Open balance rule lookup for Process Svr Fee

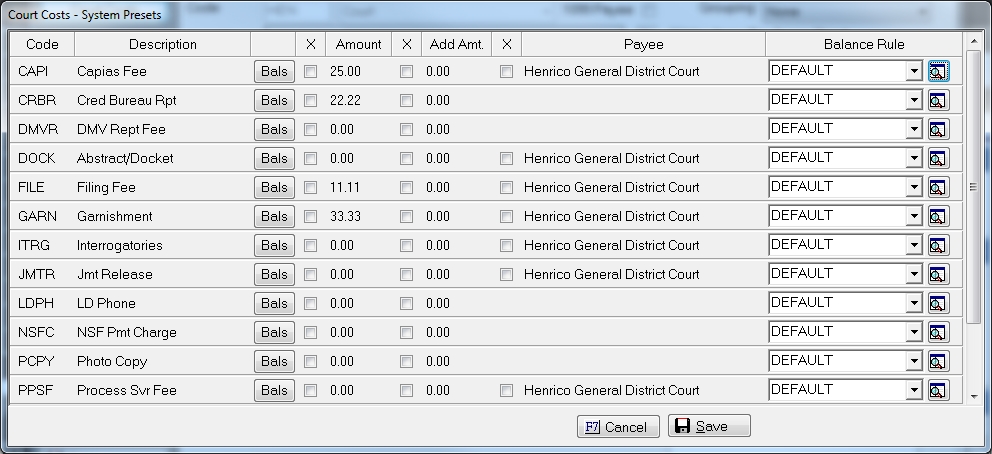point(938,390)
